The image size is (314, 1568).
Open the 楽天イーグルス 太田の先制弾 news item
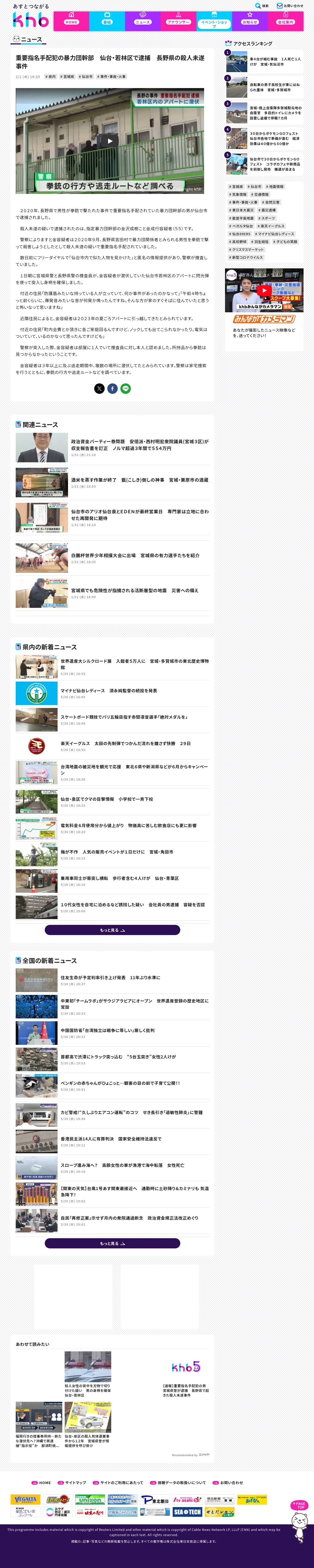tap(112, 746)
